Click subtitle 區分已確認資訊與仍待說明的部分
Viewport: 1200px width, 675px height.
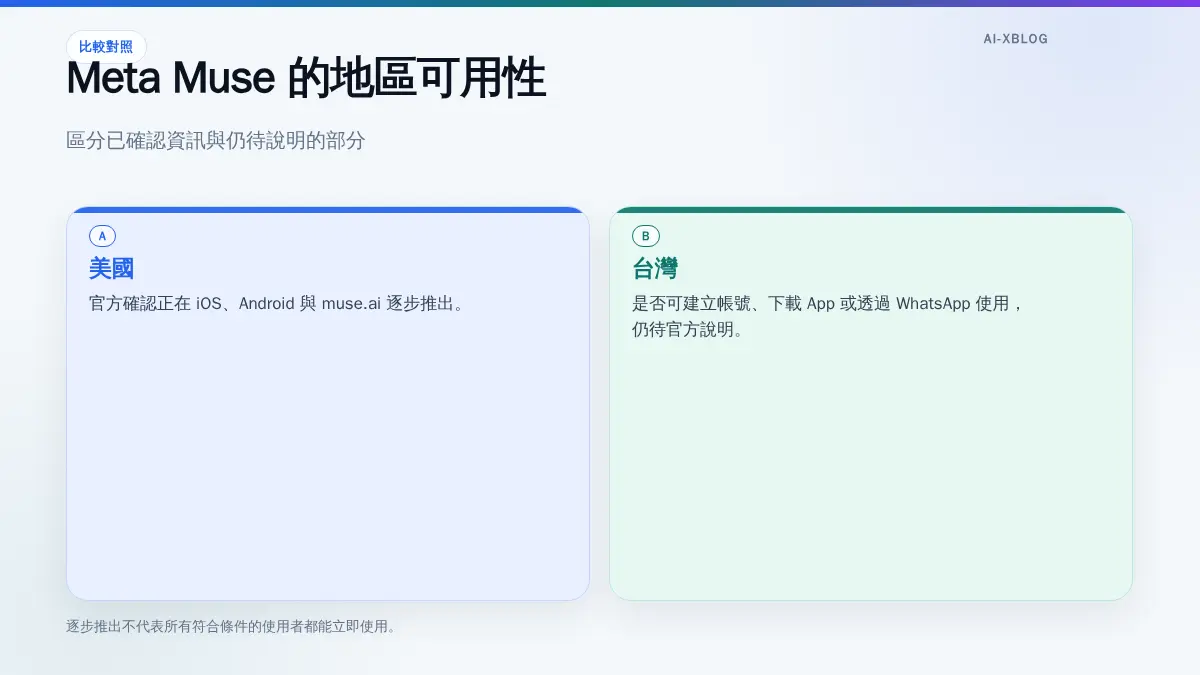(x=216, y=140)
